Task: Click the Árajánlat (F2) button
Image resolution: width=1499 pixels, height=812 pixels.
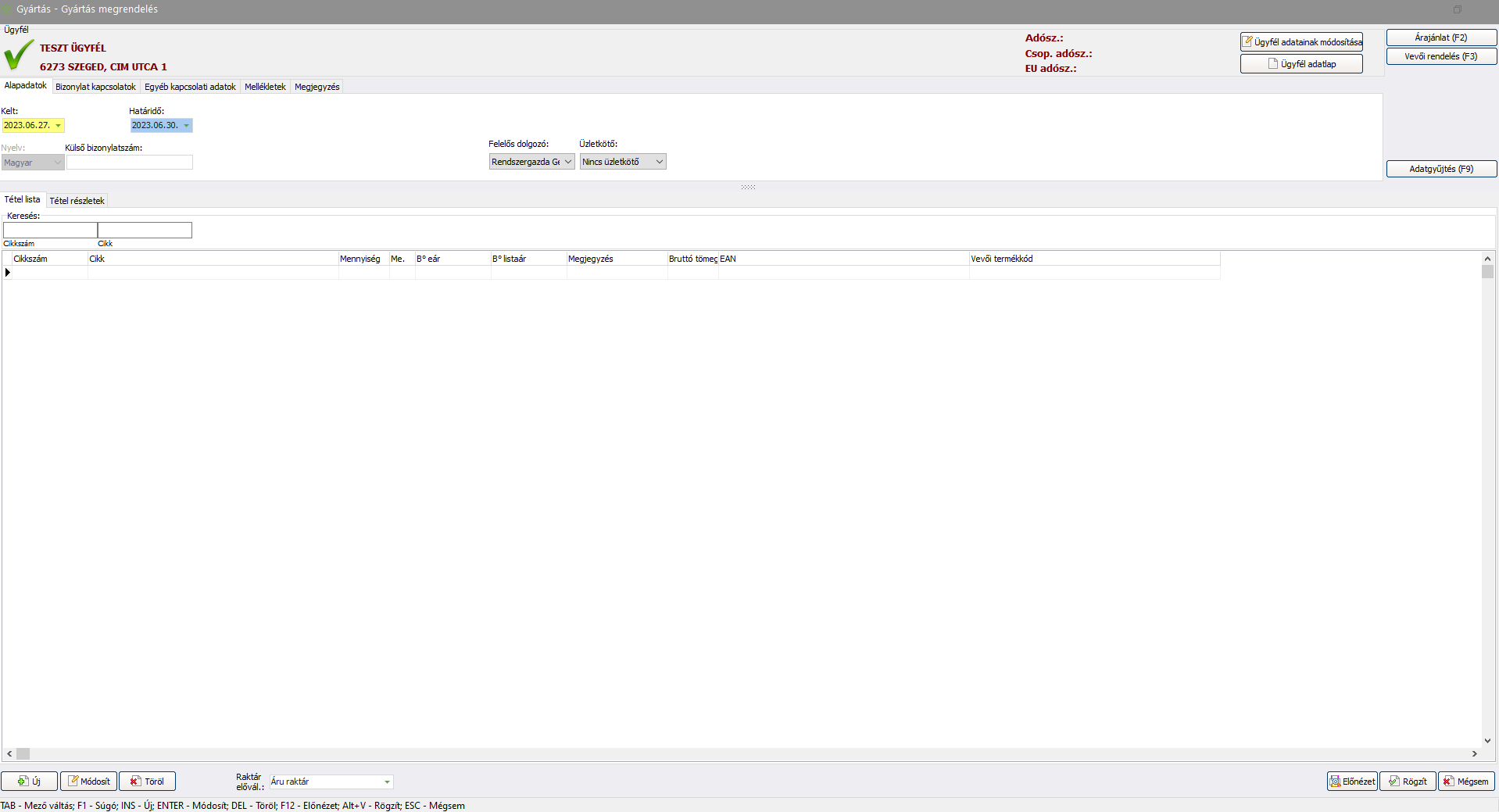Action: pos(1440,38)
